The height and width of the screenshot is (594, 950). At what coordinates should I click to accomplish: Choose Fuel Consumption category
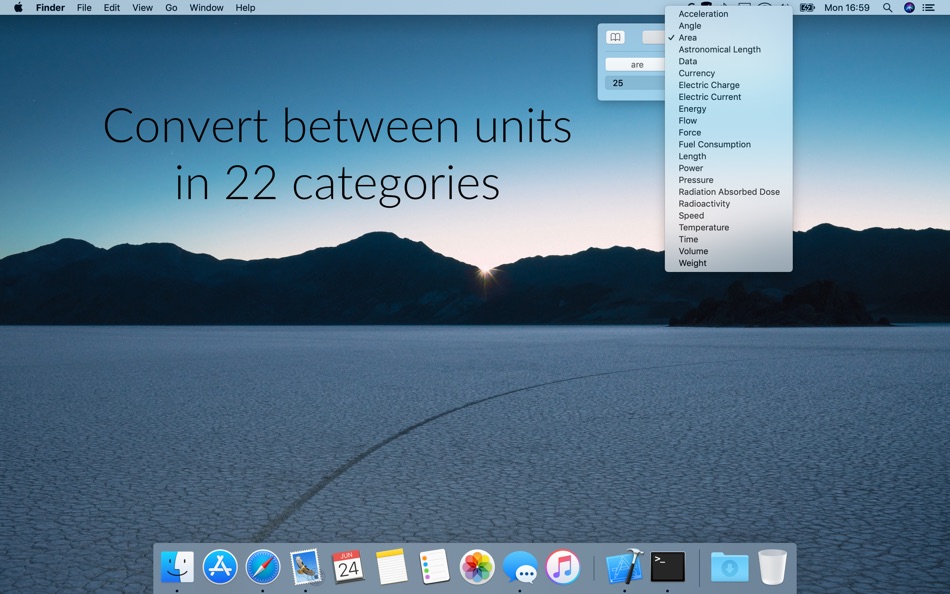[714, 145]
